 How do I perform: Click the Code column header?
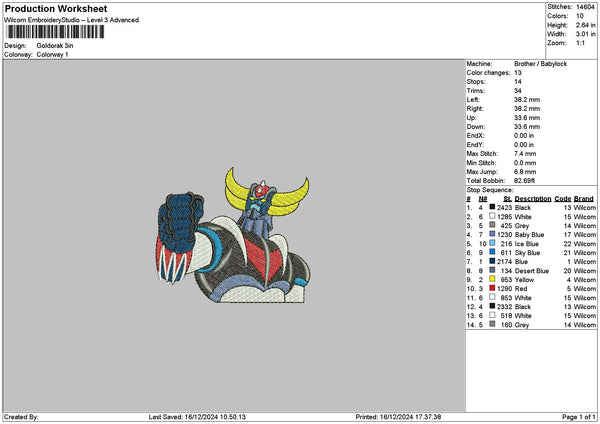(562, 199)
